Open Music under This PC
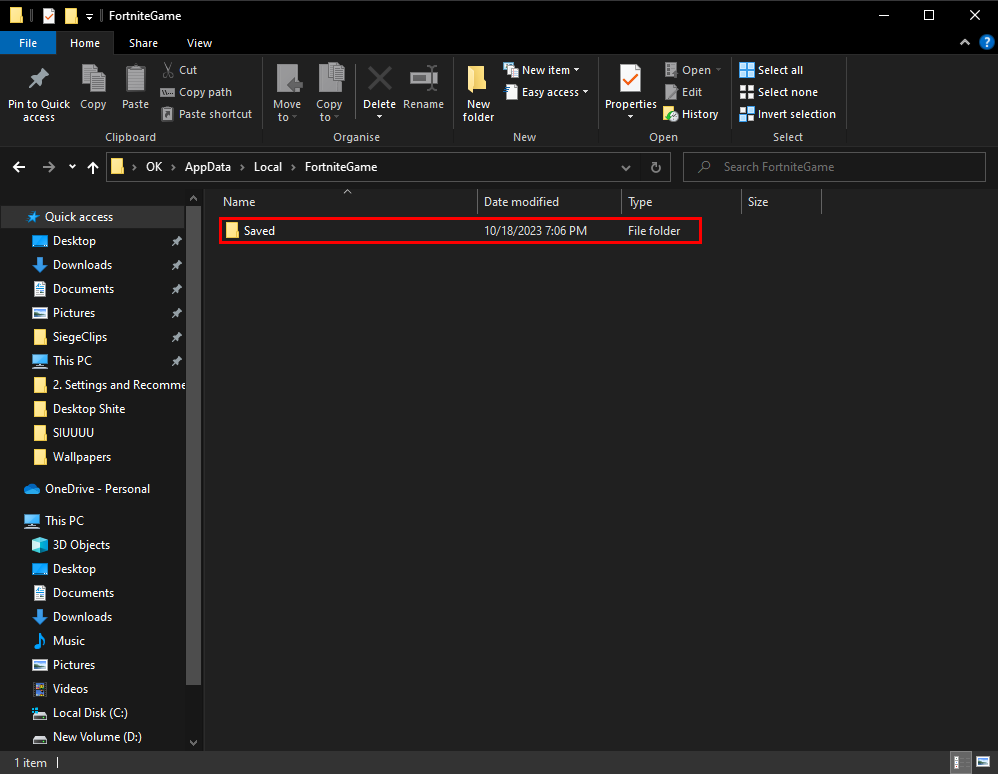 [x=69, y=641]
